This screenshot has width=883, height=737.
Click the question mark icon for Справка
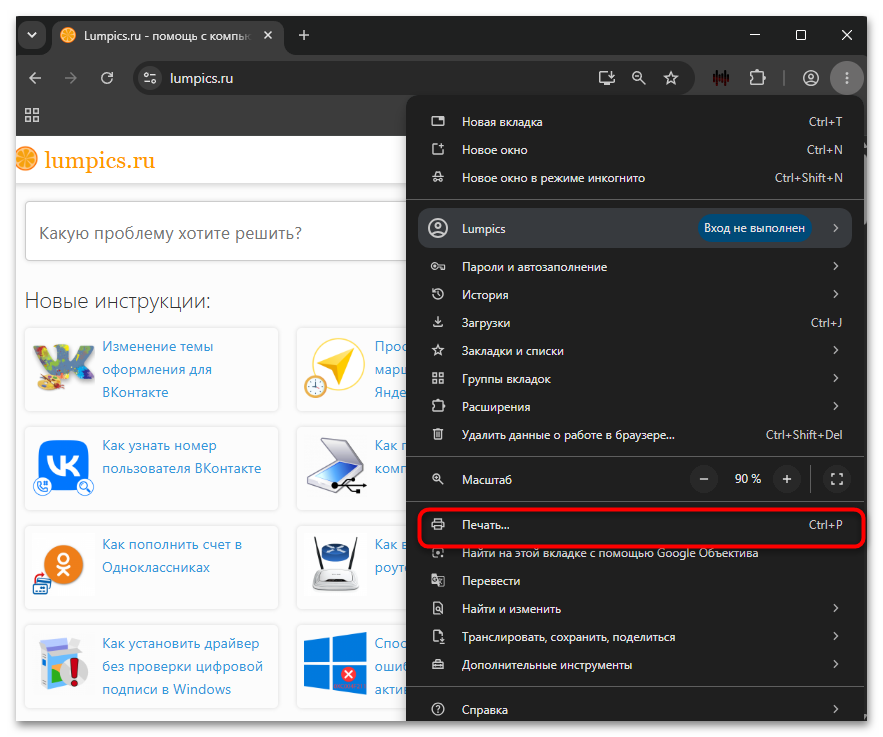point(438,709)
